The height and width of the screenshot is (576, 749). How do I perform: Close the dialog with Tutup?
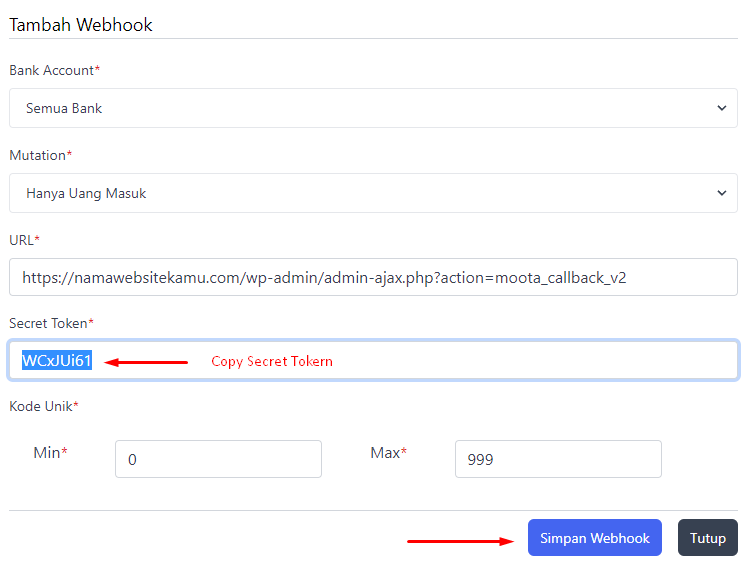pyautogui.click(x=707, y=538)
